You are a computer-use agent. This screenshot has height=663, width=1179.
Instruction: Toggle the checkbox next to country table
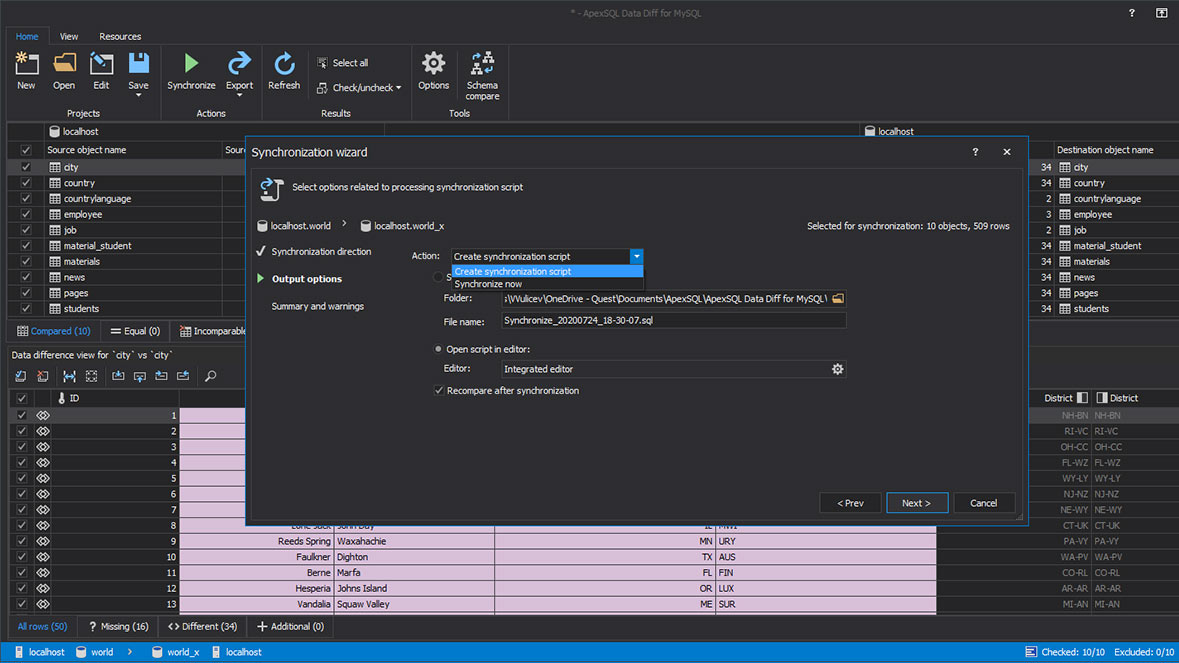click(x=26, y=182)
